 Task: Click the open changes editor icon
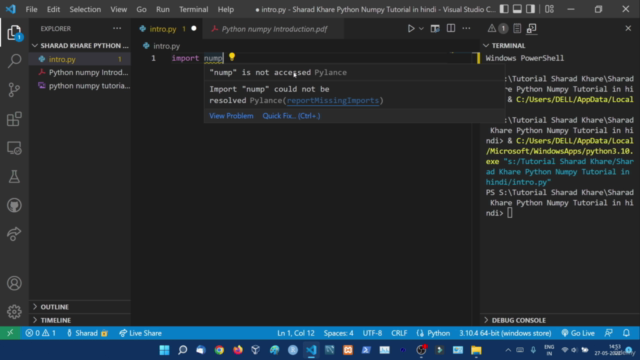tap(435, 29)
